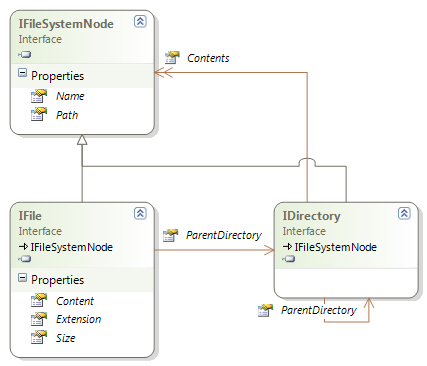Collapse Properties section in IFileSystemNode
Image resolution: width=427 pixels, height=366 pixels.
[x=22, y=72]
